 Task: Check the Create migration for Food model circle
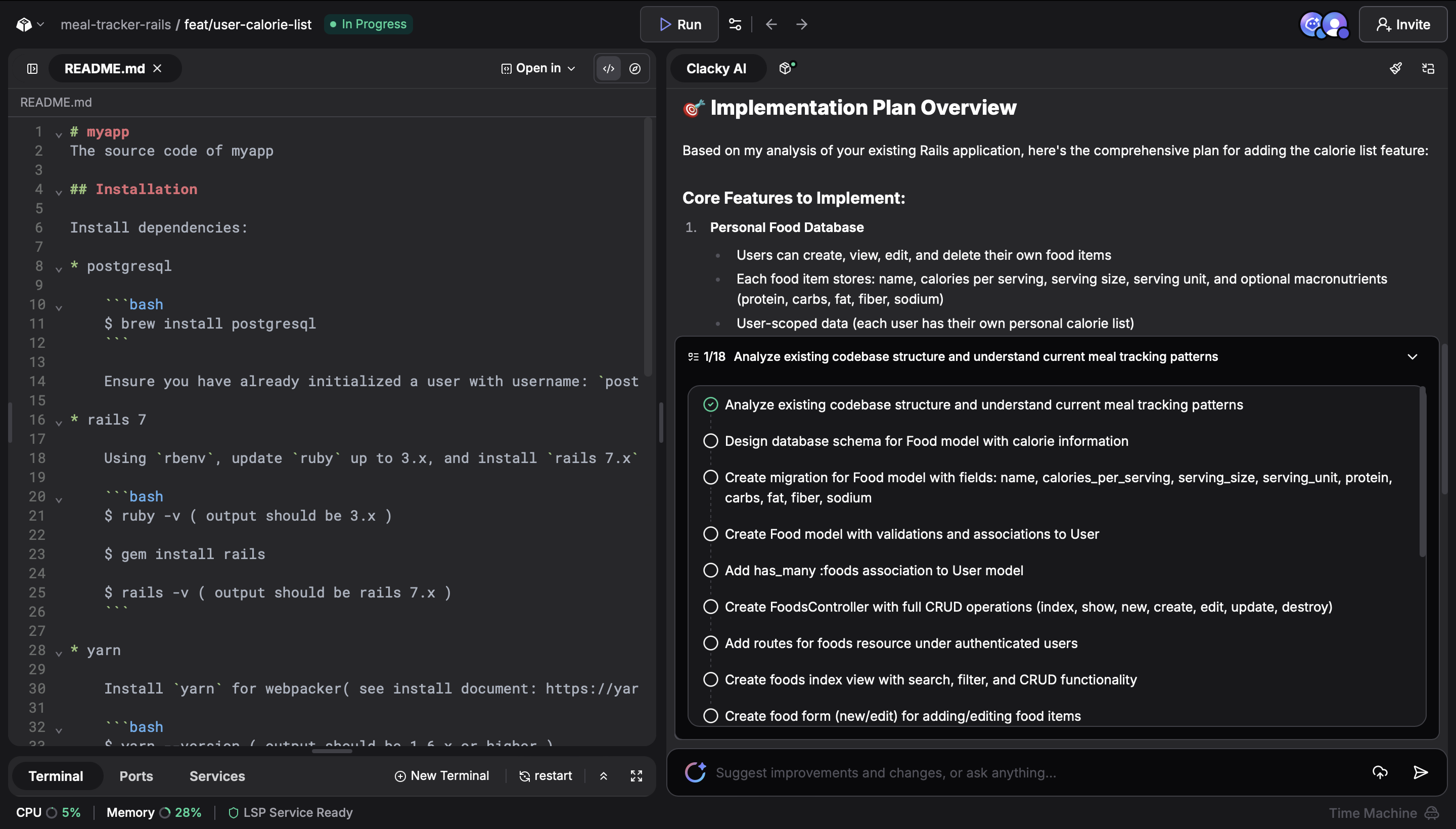(x=711, y=478)
